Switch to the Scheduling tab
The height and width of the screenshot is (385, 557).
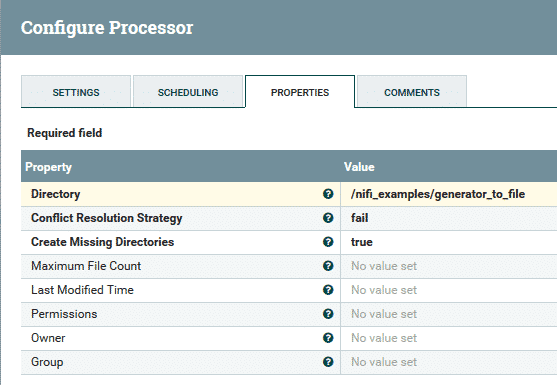(x=188, y=91)
